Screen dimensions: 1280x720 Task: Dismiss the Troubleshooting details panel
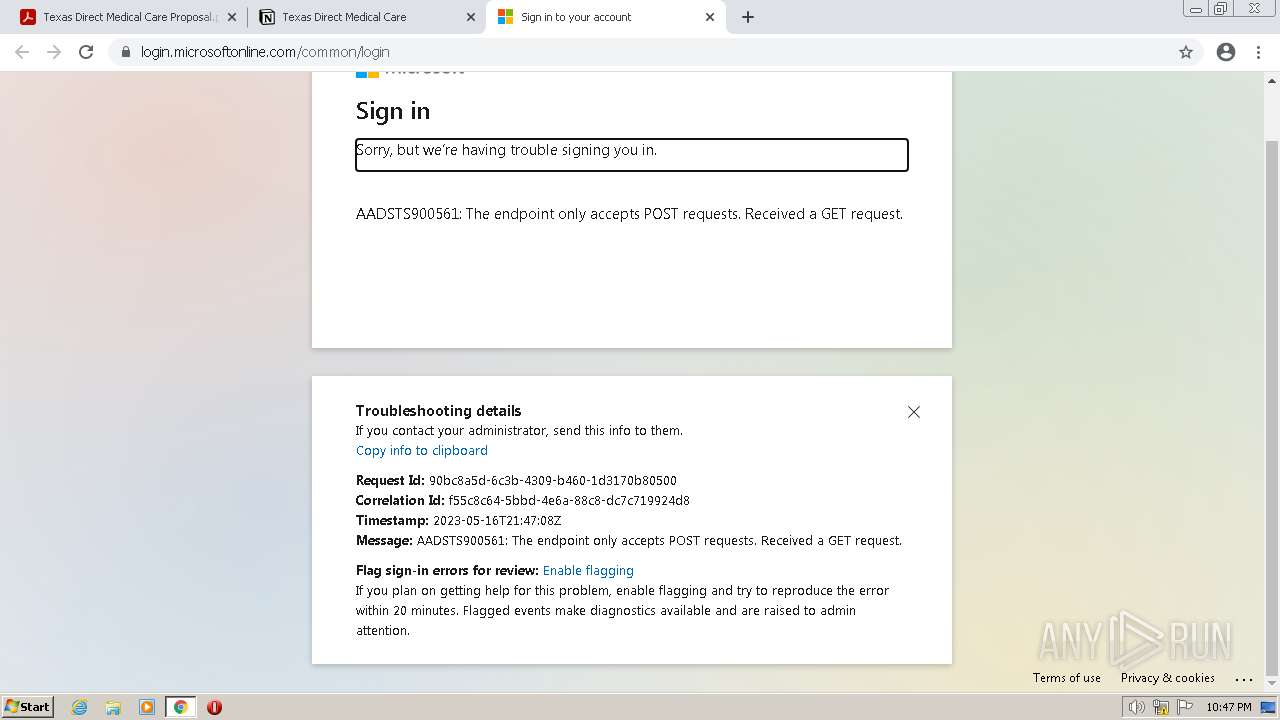(914, 412)
